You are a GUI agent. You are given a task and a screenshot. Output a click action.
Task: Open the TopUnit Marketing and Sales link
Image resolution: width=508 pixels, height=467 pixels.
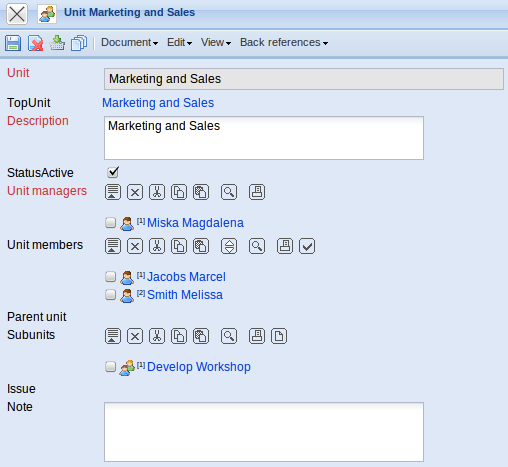coord(158,103)
